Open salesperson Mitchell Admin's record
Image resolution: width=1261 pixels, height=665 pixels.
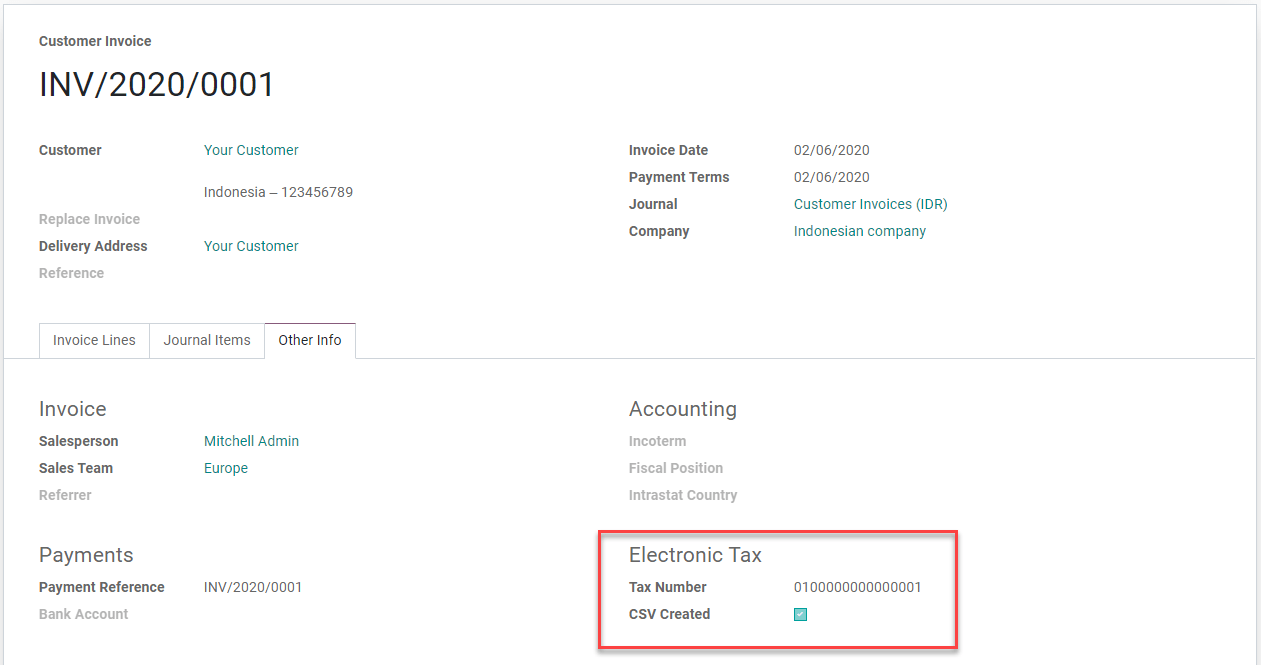click(x=251, y=441)
